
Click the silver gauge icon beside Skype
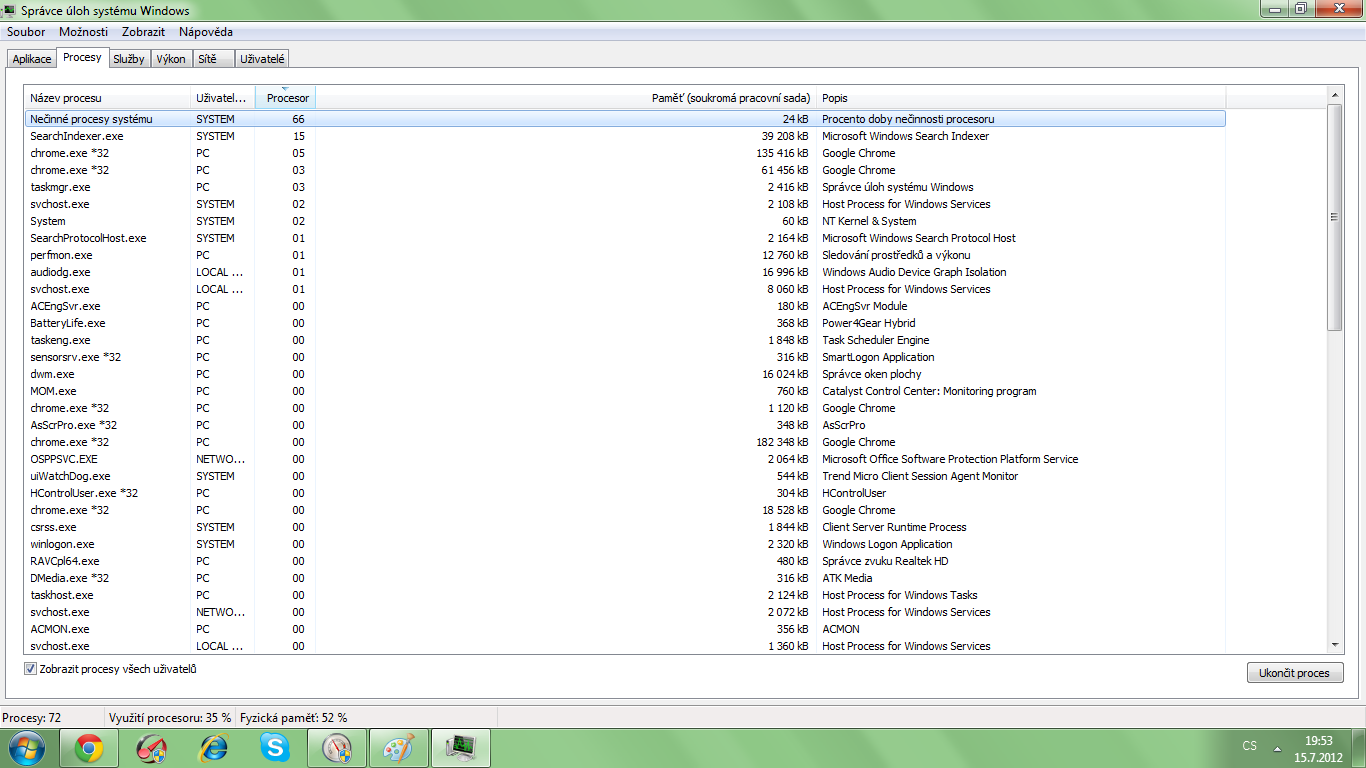tap(336, 747)
